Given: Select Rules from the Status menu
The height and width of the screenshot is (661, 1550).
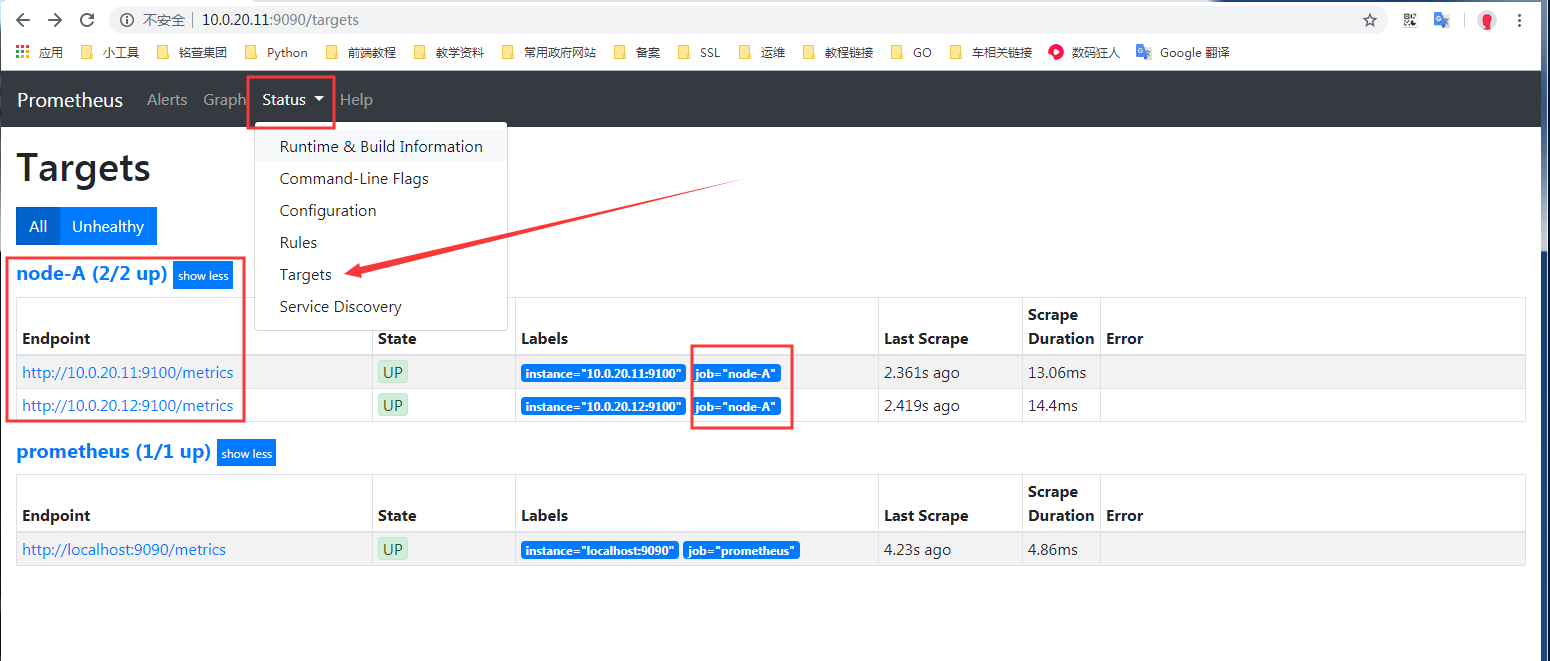Looking at the screenshot, I should pos(381,242).
